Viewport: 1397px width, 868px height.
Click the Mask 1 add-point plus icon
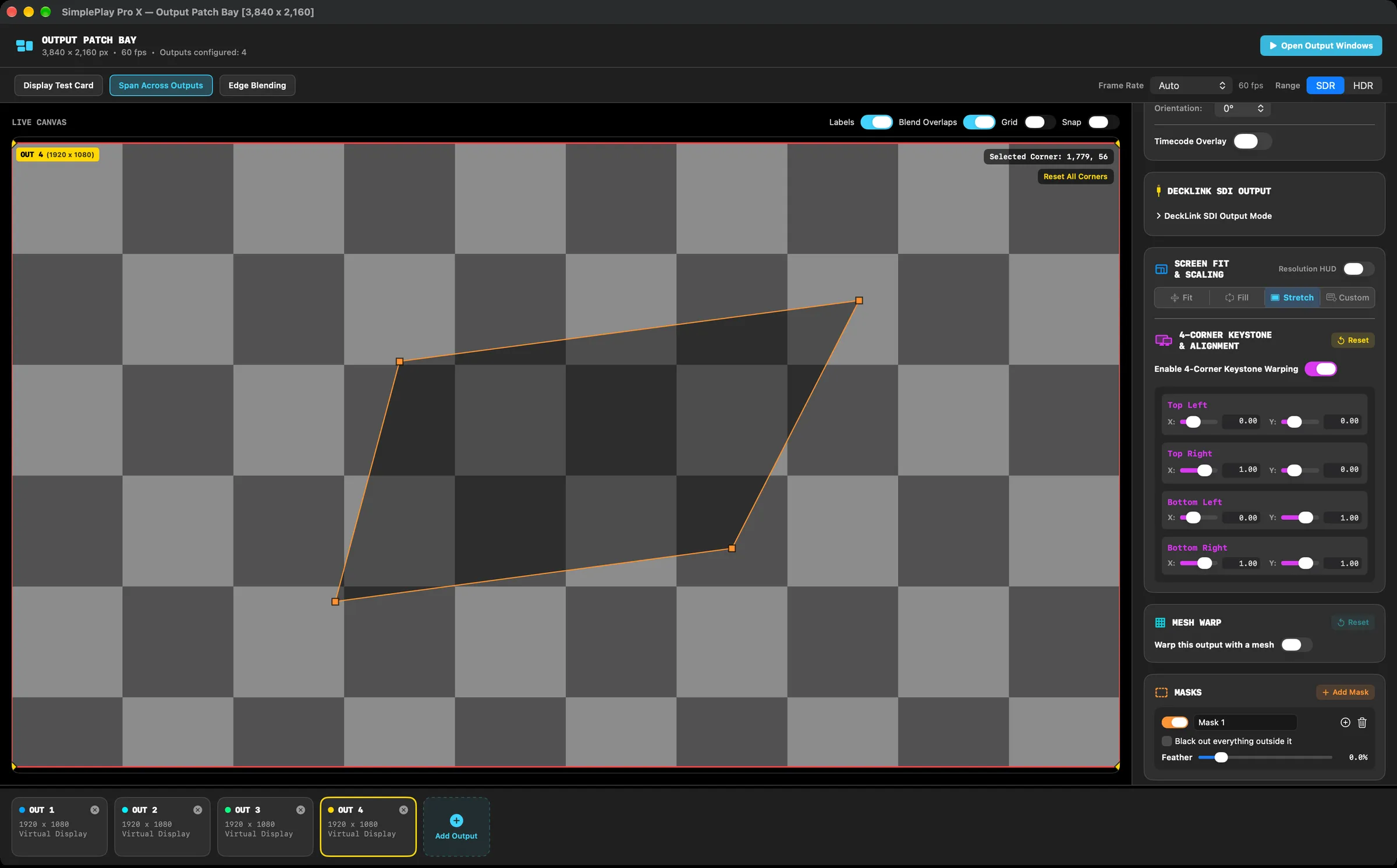pyautogui.click(x=1345, y=722)
